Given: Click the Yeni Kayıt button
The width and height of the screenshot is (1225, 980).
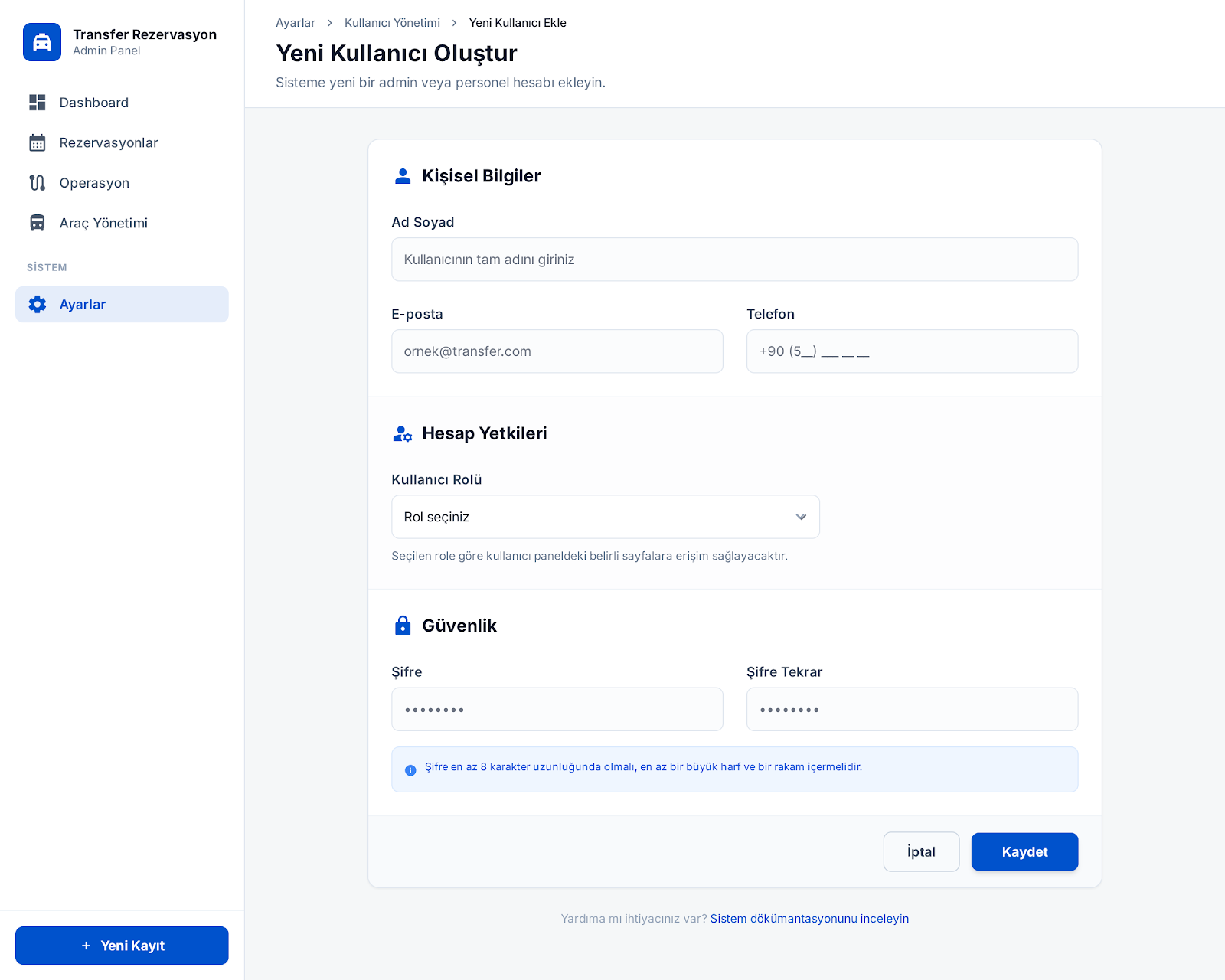Looking at the screenshot, I should [122, 946].
